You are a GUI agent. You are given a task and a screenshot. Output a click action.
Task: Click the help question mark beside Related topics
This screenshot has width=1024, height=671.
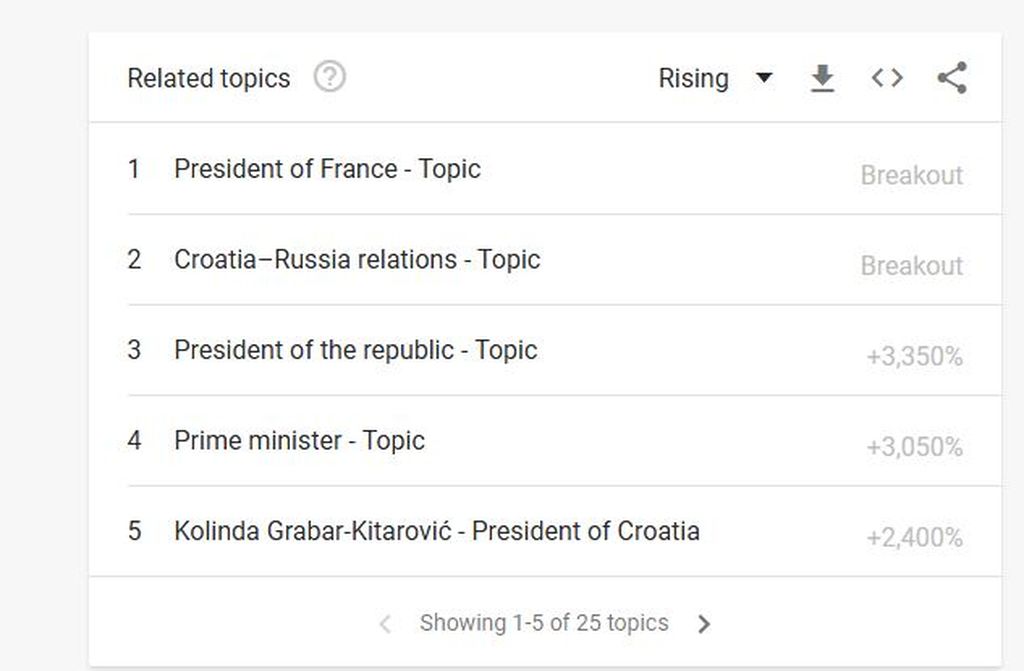point(332,76)
